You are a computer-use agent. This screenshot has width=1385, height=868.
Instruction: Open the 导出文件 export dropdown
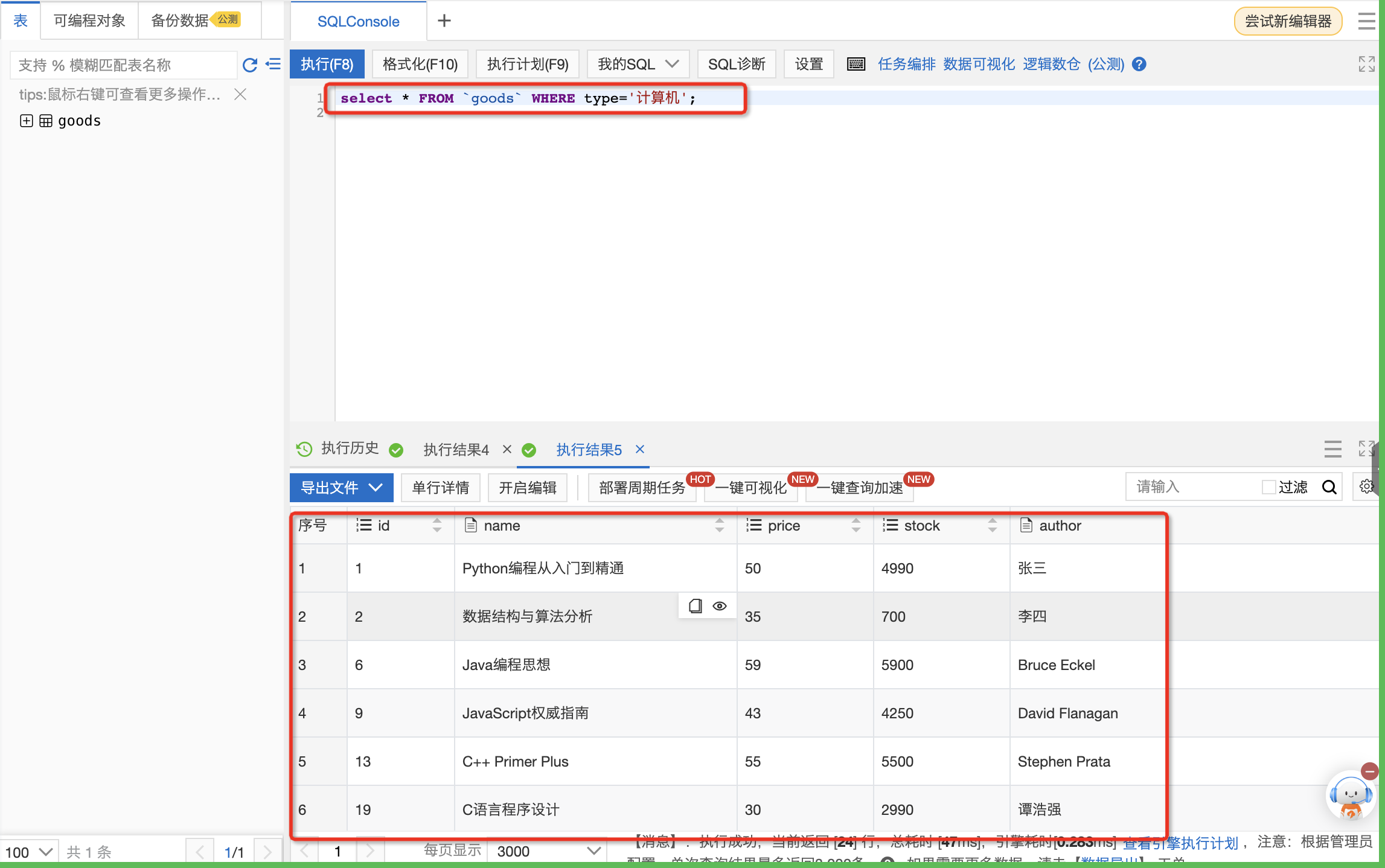pyautogui.click(x=342, y=487)
